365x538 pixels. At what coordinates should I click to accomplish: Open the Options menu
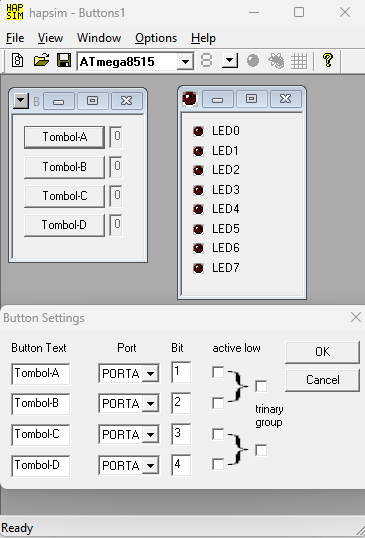tap(156, 38)
